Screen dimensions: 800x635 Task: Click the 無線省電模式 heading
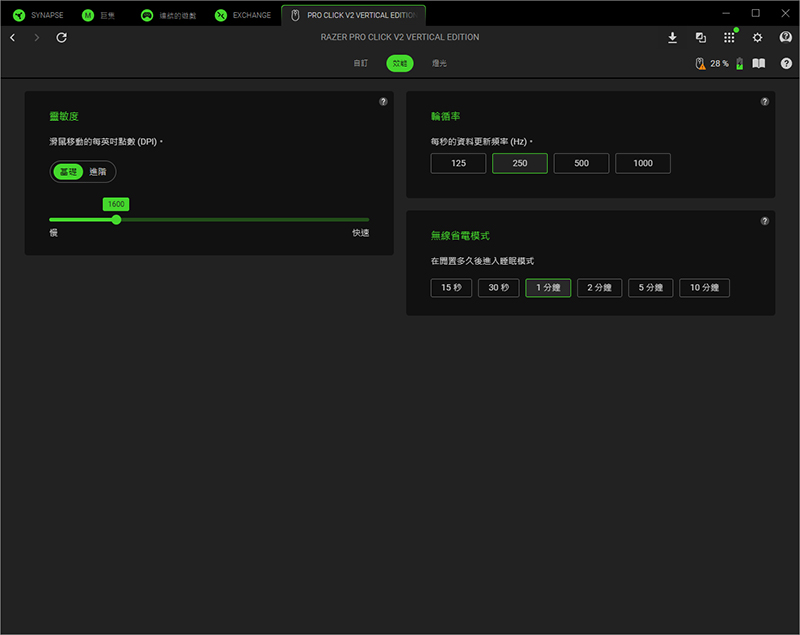(460, 236)
